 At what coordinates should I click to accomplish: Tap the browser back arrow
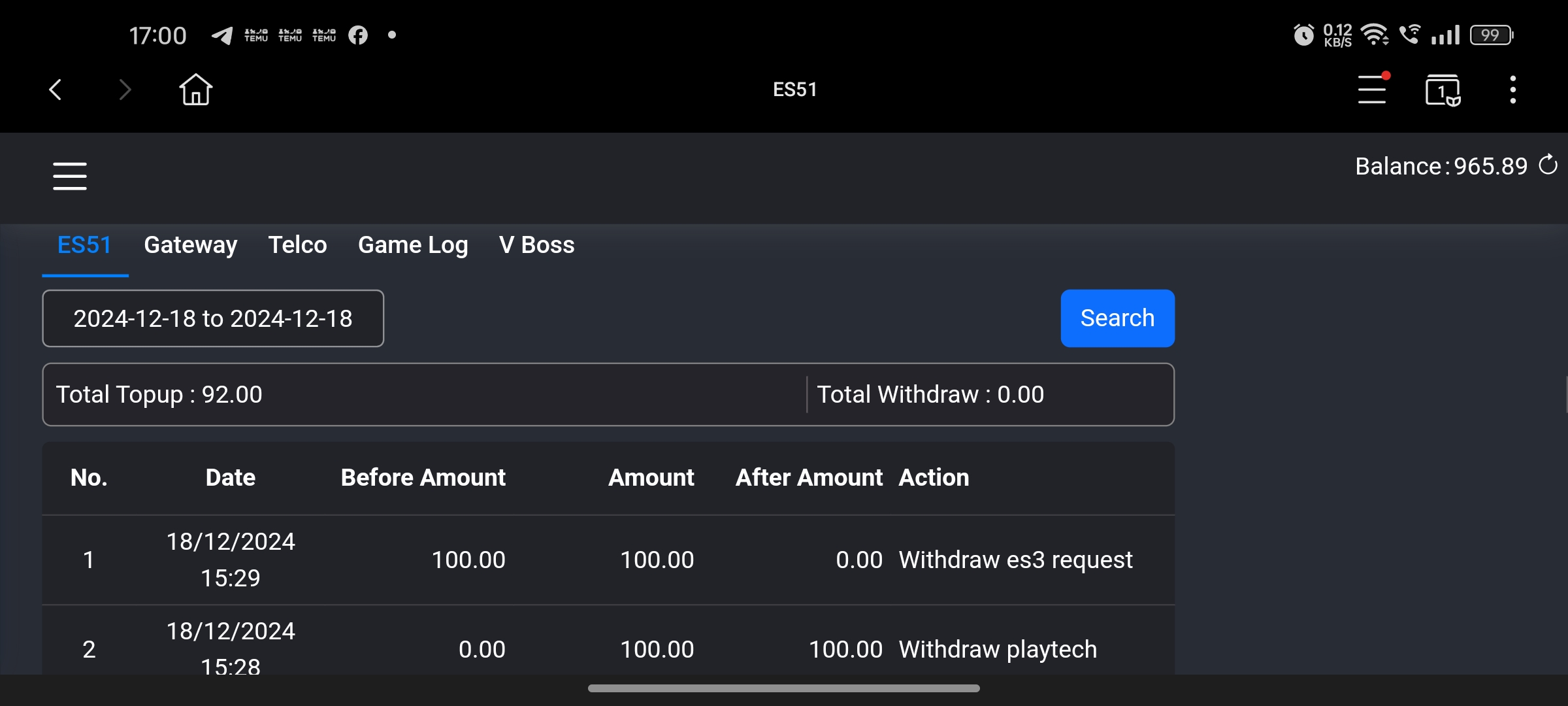[x=56, y=90]
